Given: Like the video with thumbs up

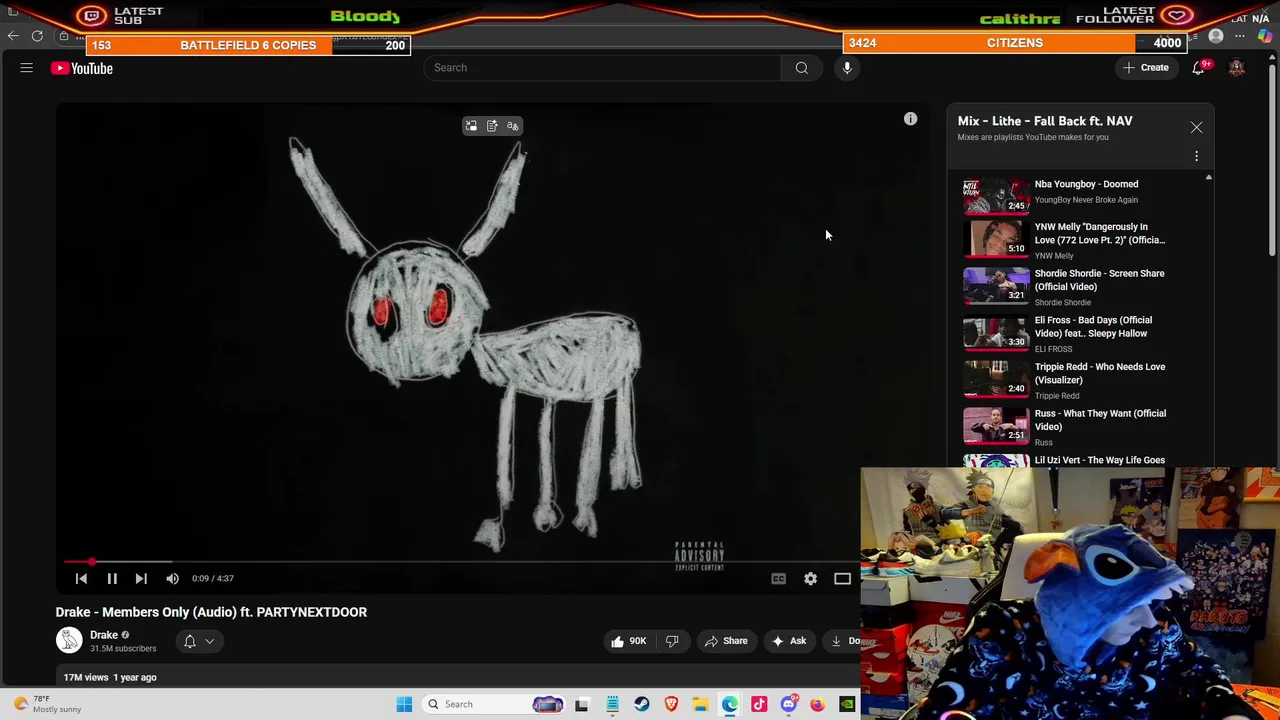Looking at the screenshot, I should coord(628,641).
